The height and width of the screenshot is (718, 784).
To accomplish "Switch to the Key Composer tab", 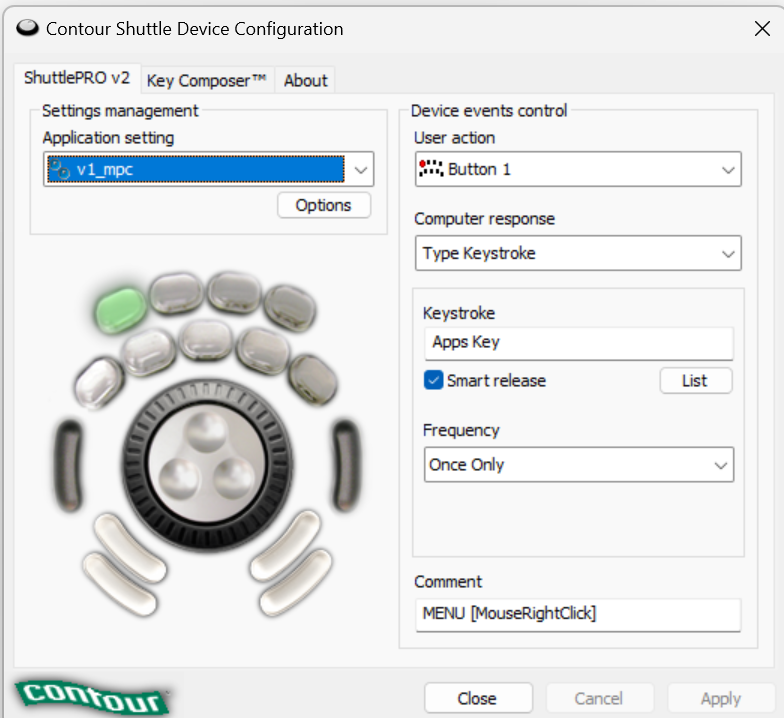I will [207, 80].
